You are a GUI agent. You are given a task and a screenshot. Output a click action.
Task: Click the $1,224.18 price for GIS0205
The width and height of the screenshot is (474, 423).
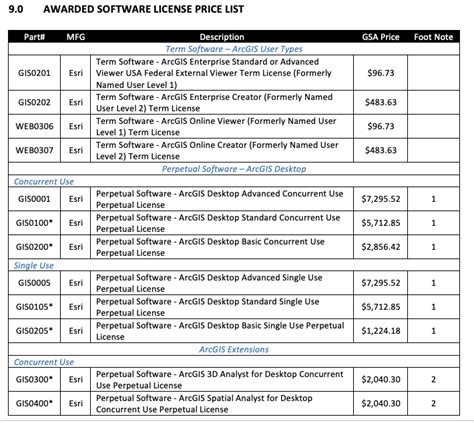click(x=381, y=331)
